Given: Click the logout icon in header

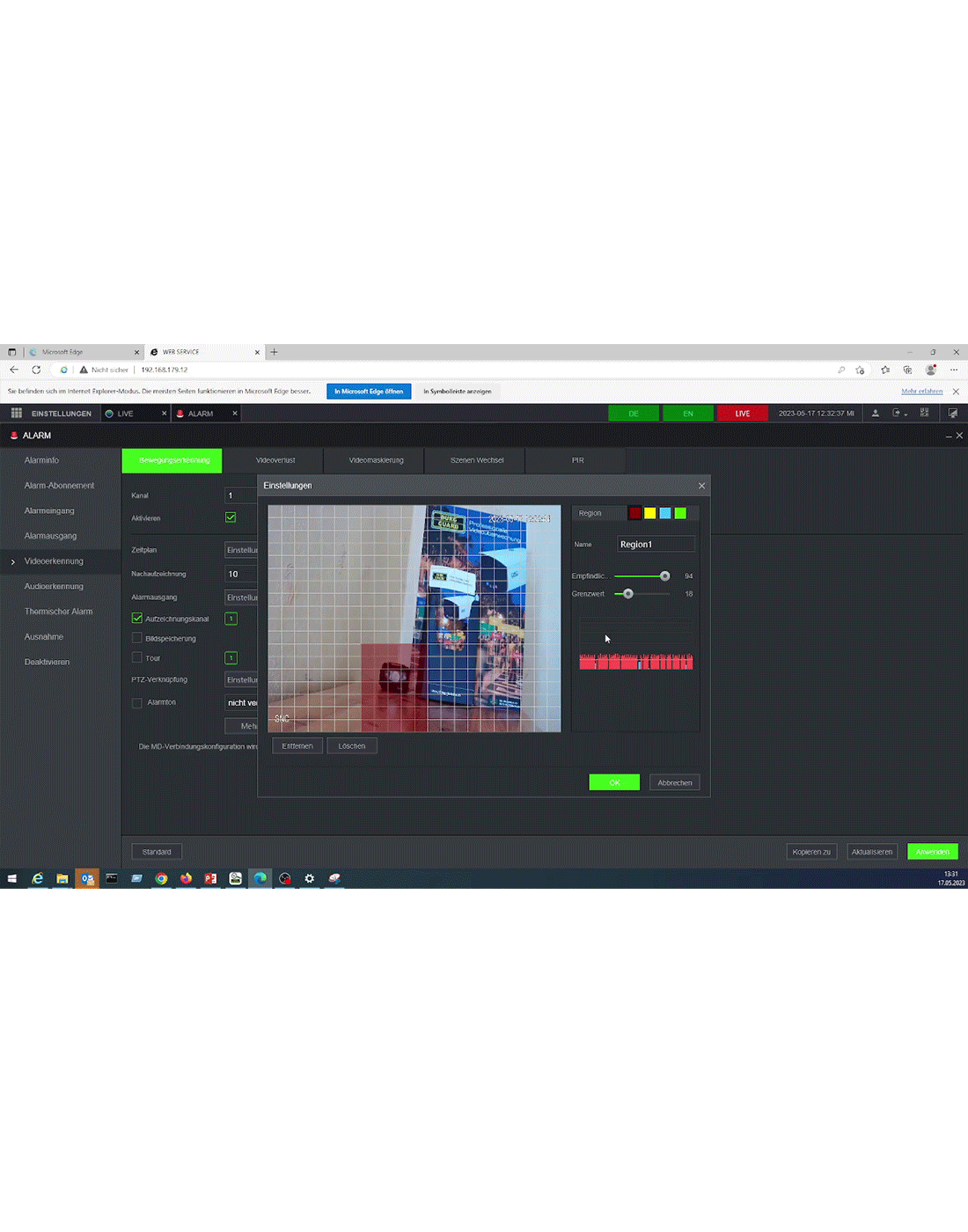Looking at the screenshot, I should tap(898, 414).
